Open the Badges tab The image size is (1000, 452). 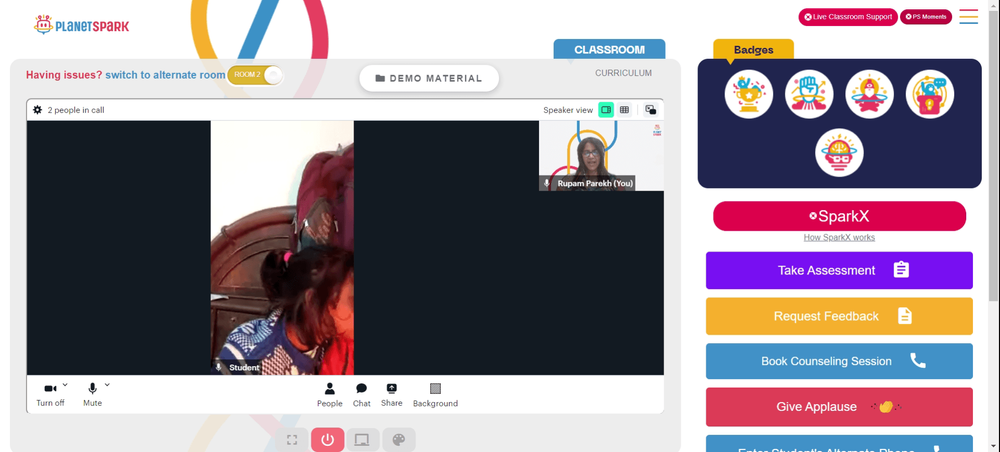(753, 50)
